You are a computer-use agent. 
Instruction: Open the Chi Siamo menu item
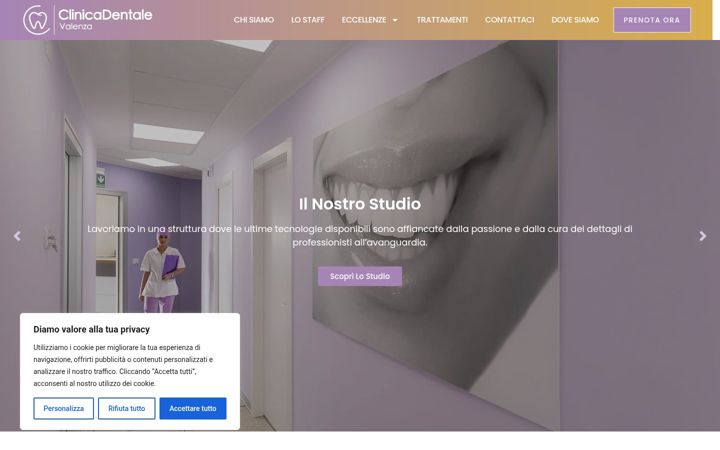pyautogui.click(x=253, y=20)
